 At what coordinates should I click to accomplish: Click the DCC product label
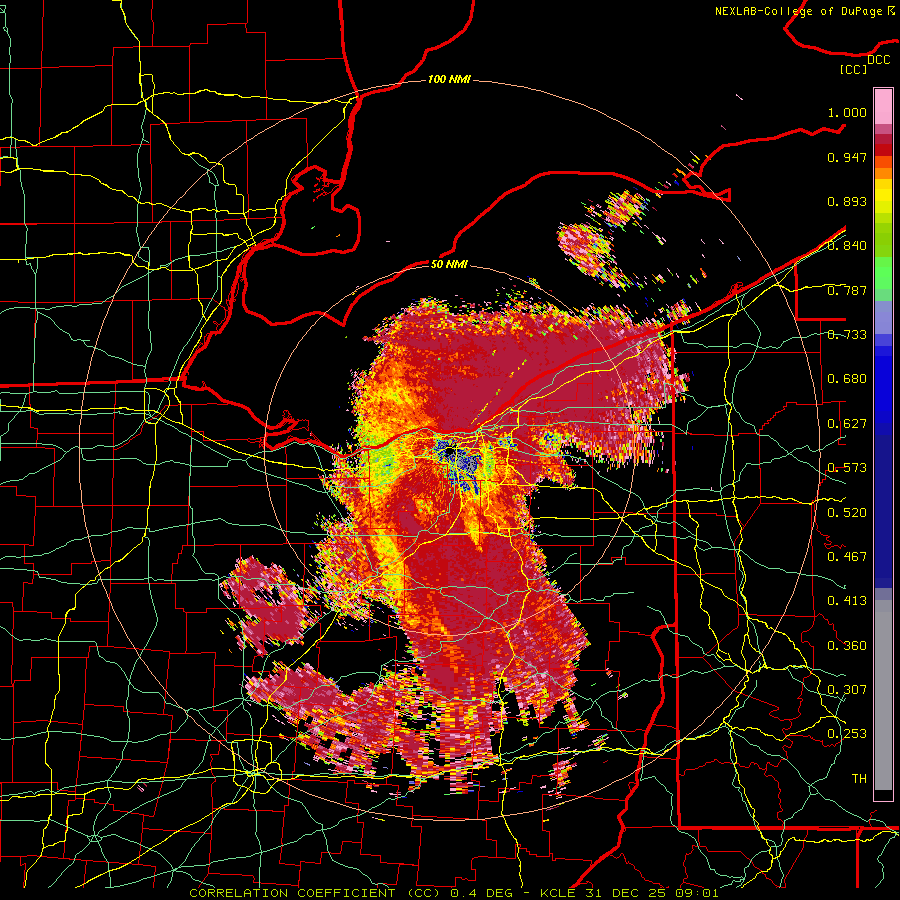878,60
